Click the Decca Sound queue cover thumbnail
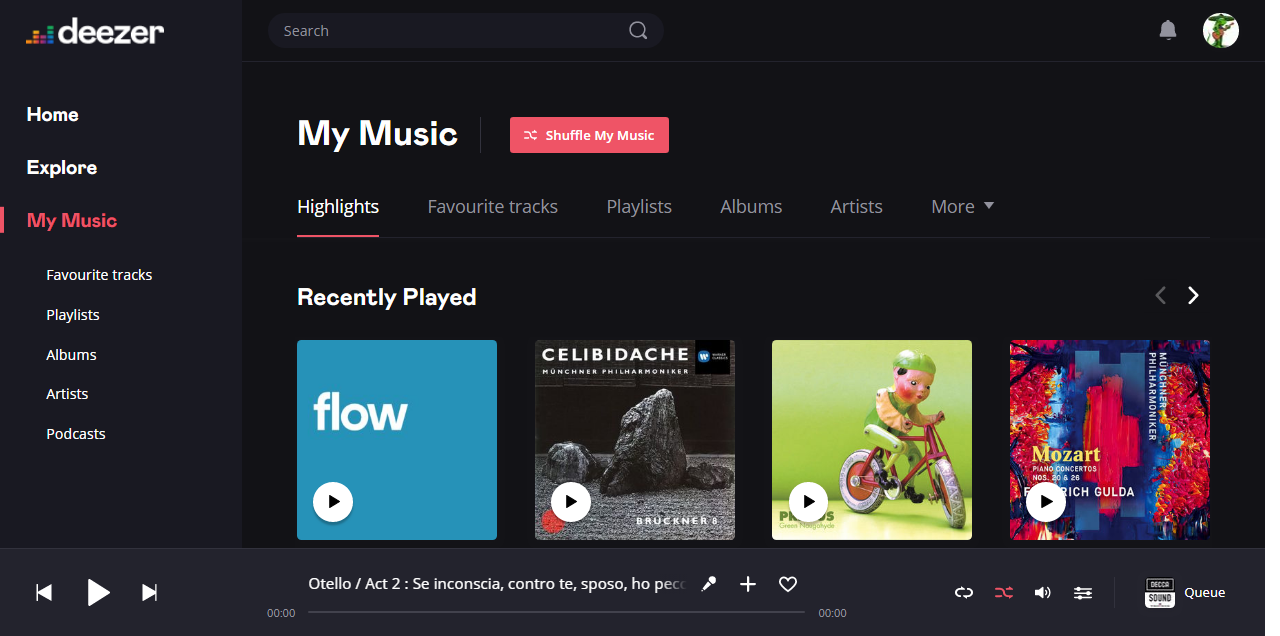This screenshot has width=1280, height=636. (x=1159, y=593)
